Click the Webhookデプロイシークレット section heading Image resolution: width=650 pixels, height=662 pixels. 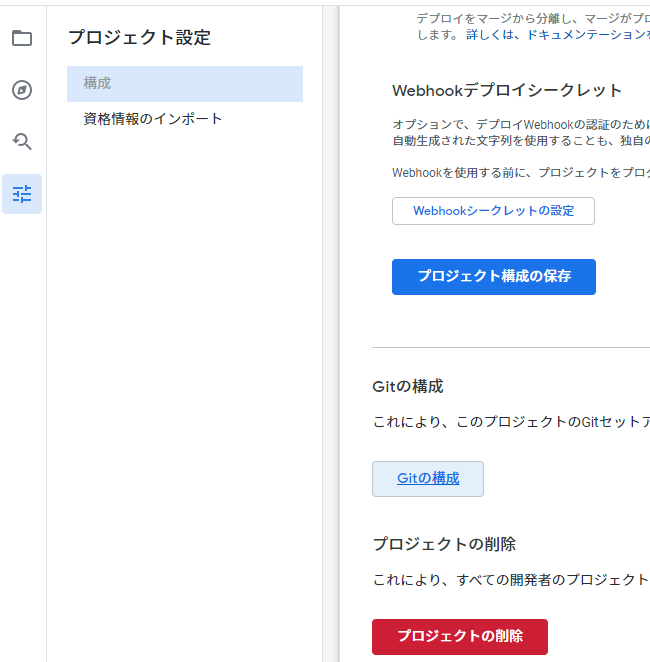pos(507,90)
